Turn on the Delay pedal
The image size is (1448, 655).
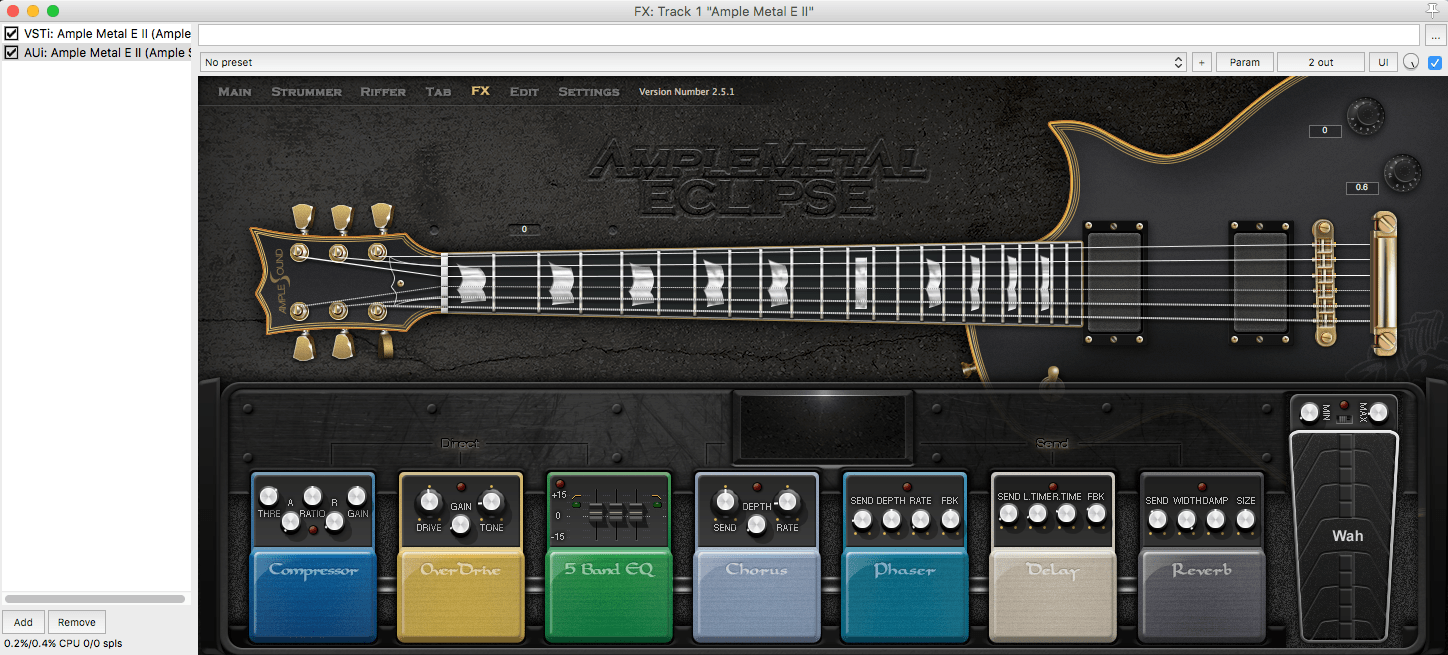(x=1052, y=596)
